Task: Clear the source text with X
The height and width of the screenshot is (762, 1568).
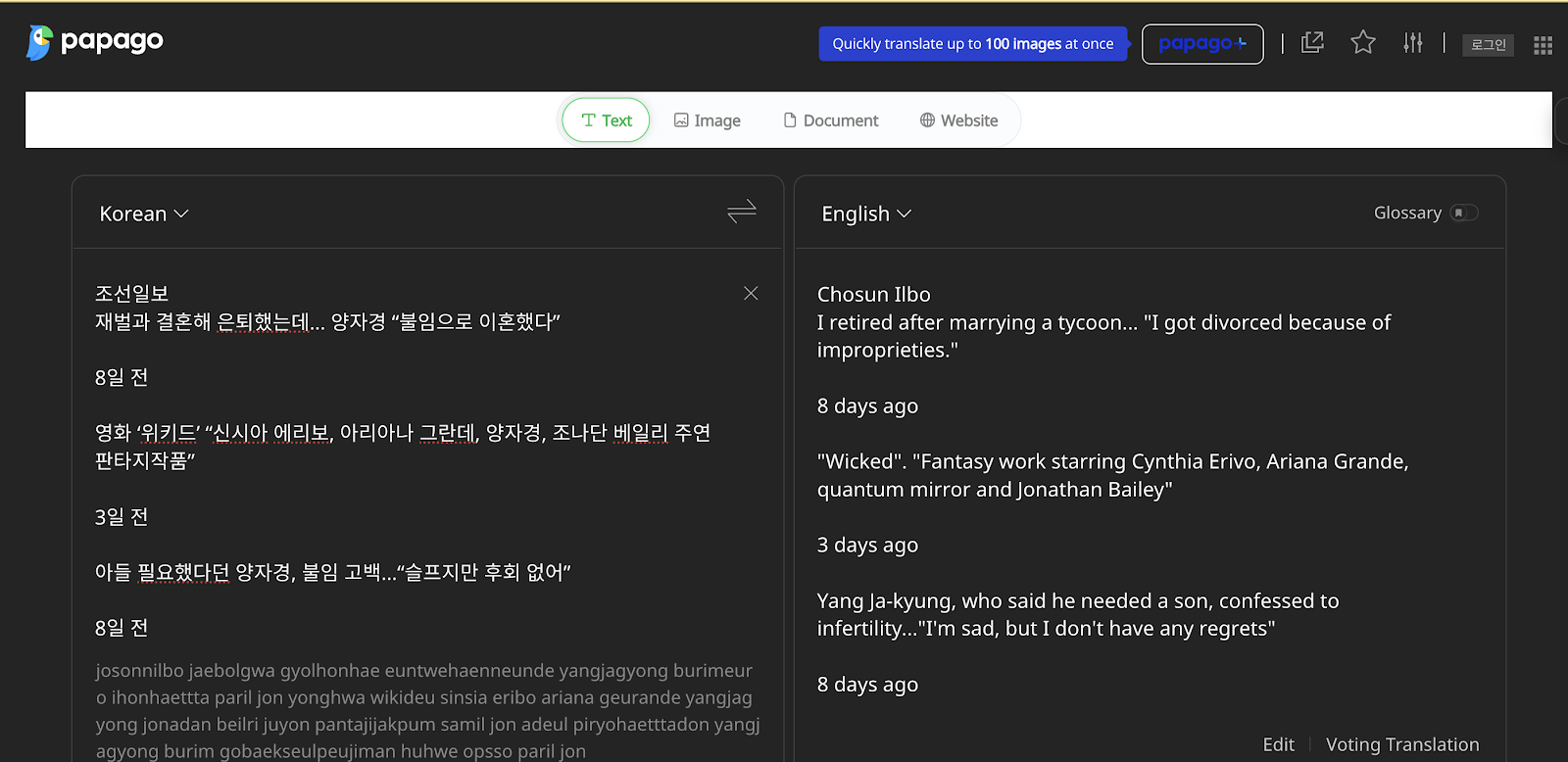Action: (751, 293)
